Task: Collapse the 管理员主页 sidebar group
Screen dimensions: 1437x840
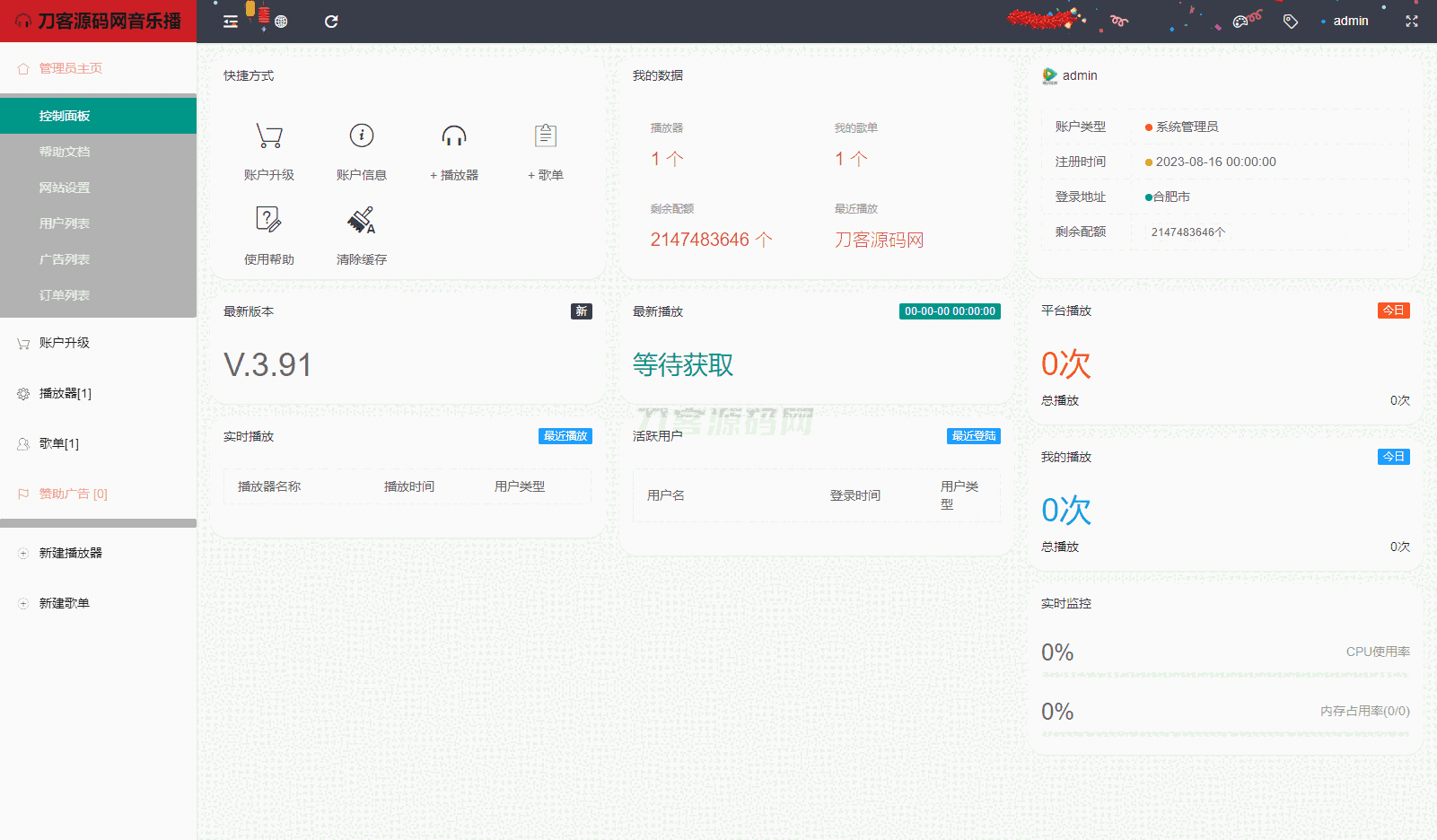Action: tap(70, 68)
